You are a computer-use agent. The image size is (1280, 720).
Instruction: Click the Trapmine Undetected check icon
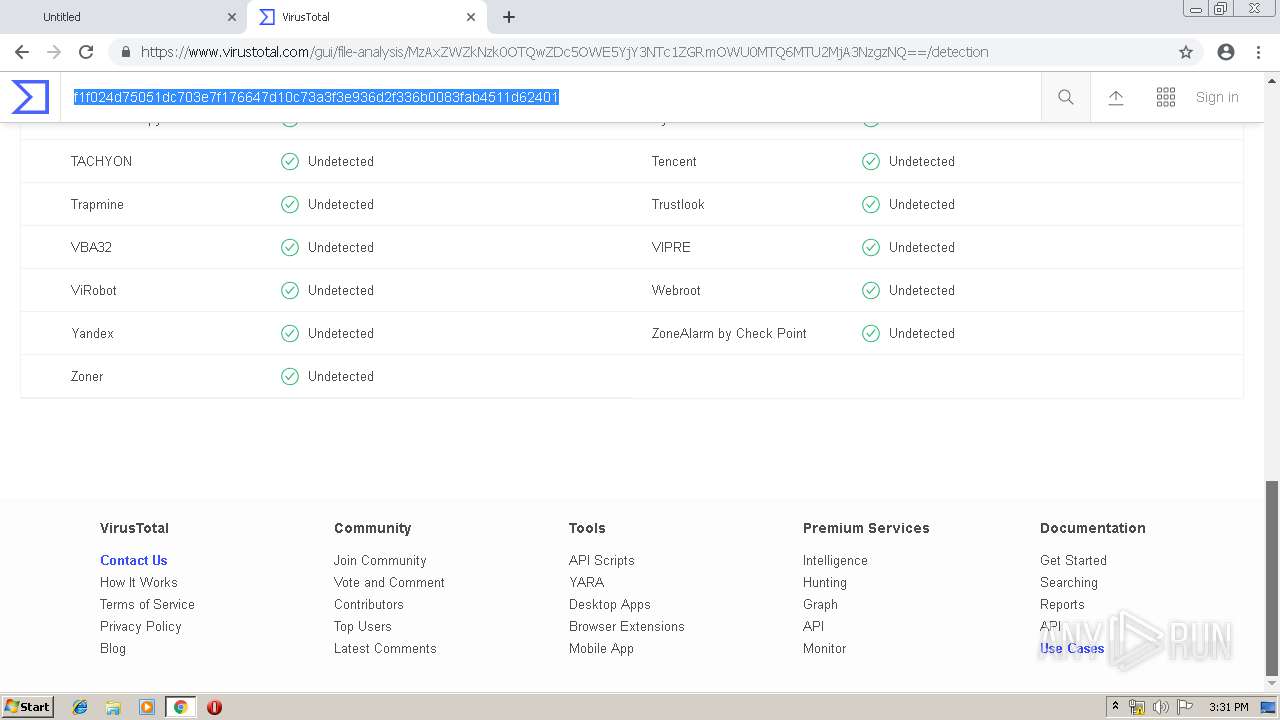coord(290,204)
